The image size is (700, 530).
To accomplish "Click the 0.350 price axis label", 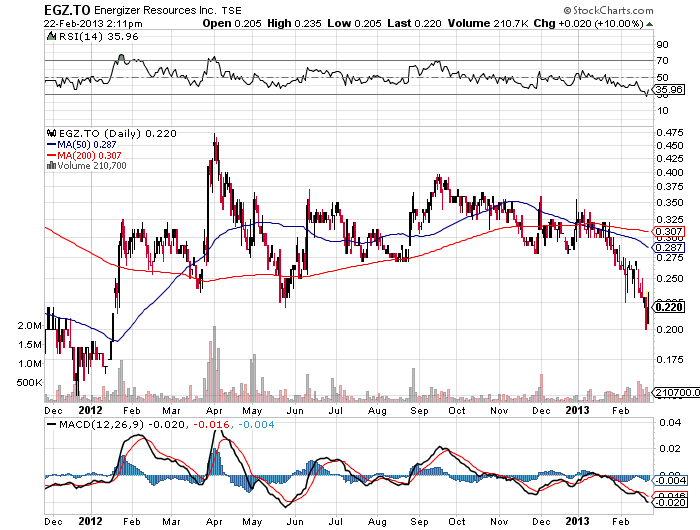I will coord(670,202).
